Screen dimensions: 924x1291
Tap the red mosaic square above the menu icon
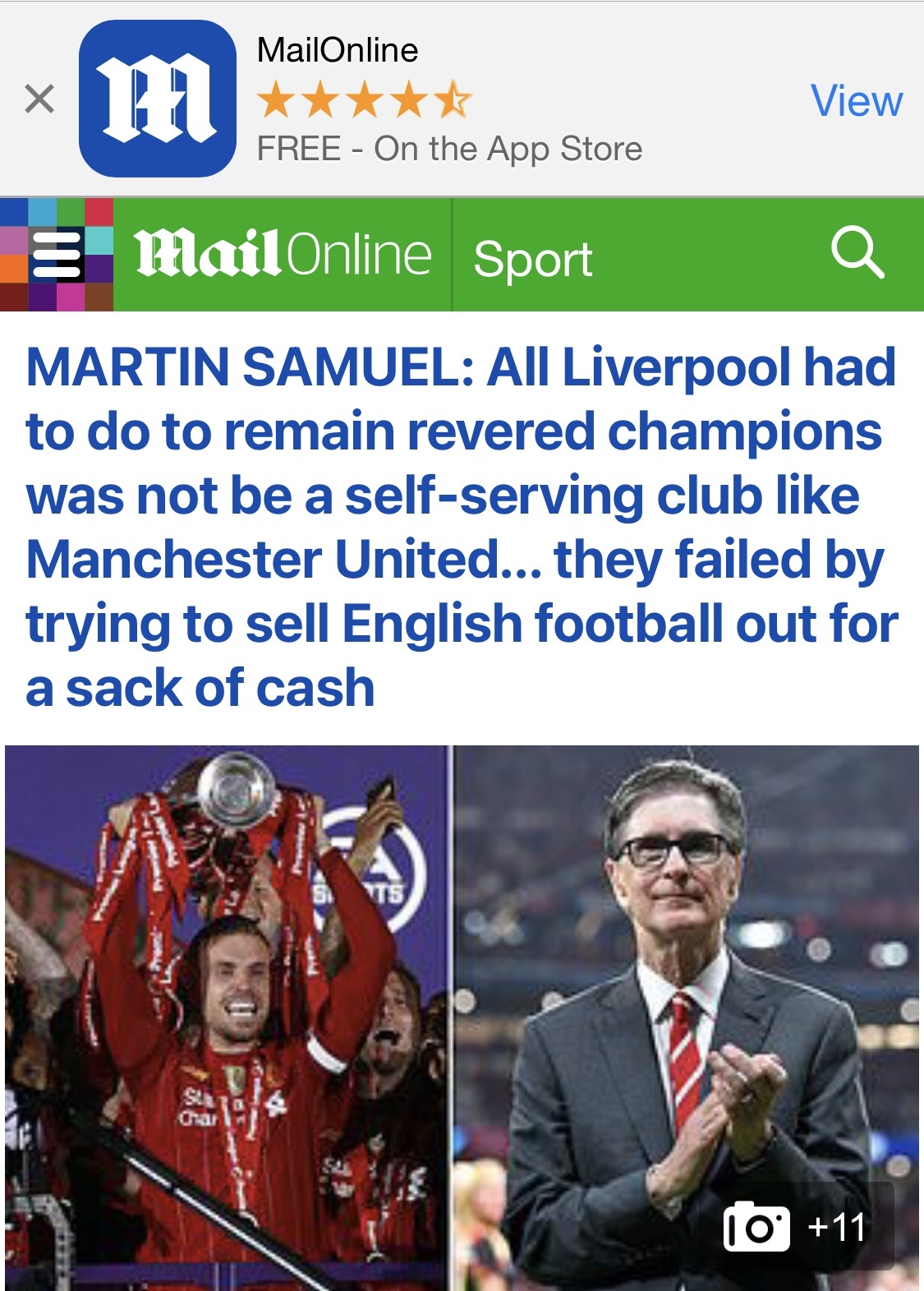[99, 211]
